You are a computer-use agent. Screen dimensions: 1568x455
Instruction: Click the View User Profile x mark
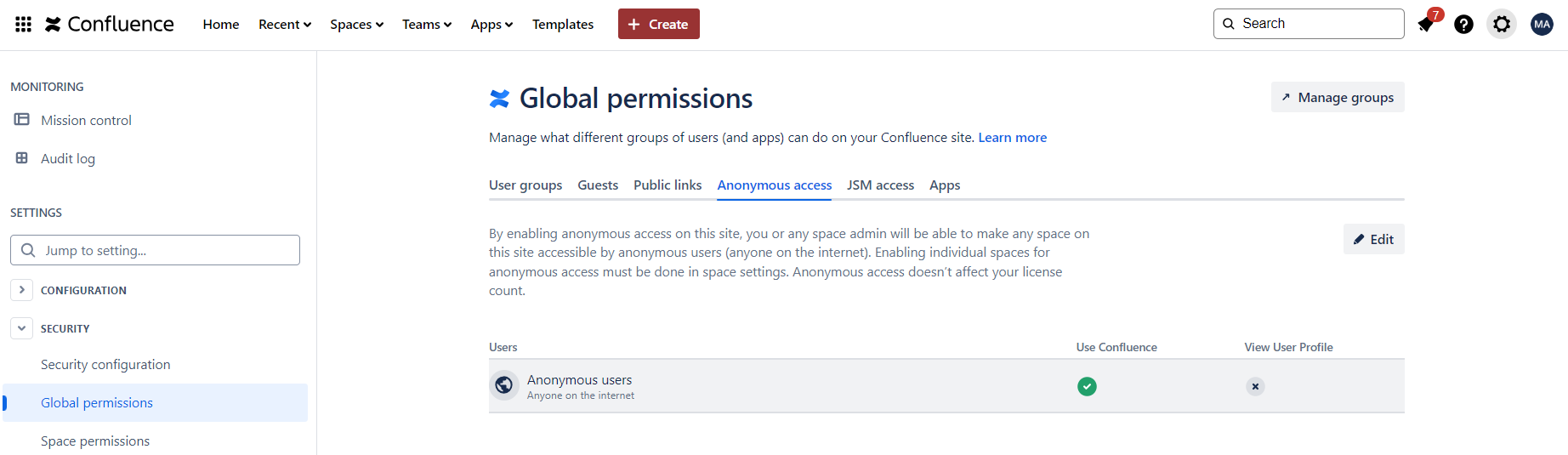(x=1255, y=386)
